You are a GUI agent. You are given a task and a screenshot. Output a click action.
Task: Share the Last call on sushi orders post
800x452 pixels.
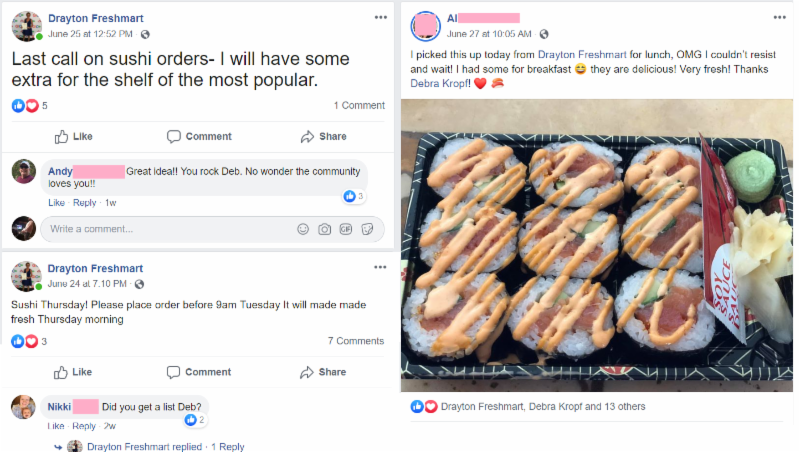[323, 136]
